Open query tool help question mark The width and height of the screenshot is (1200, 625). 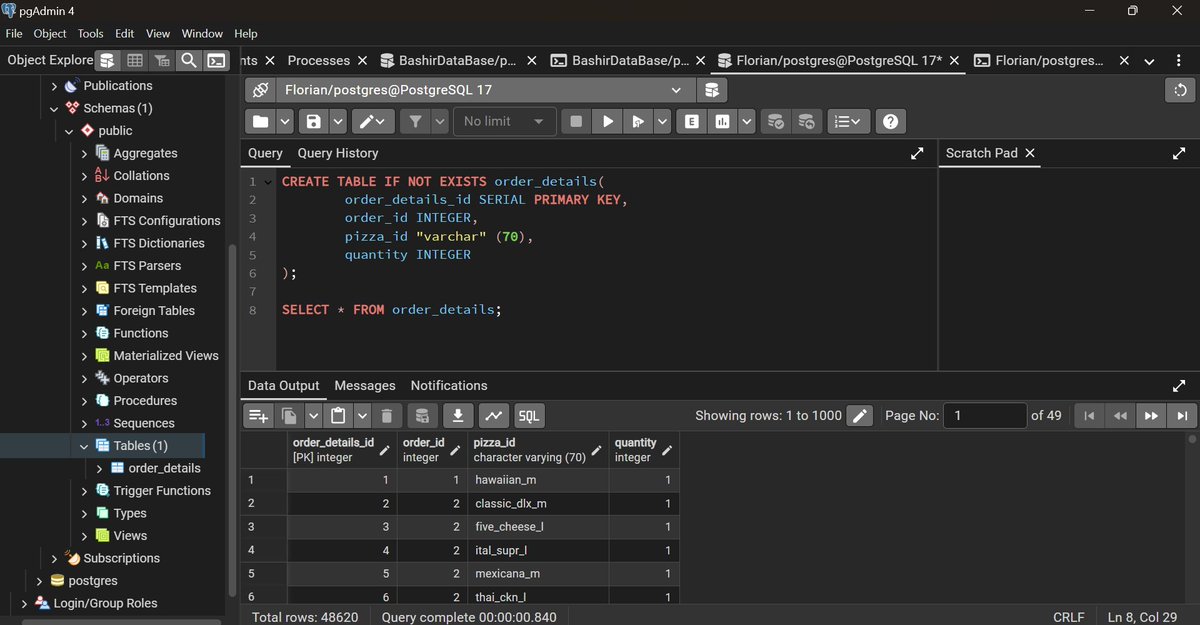click(x=890, y=121)
